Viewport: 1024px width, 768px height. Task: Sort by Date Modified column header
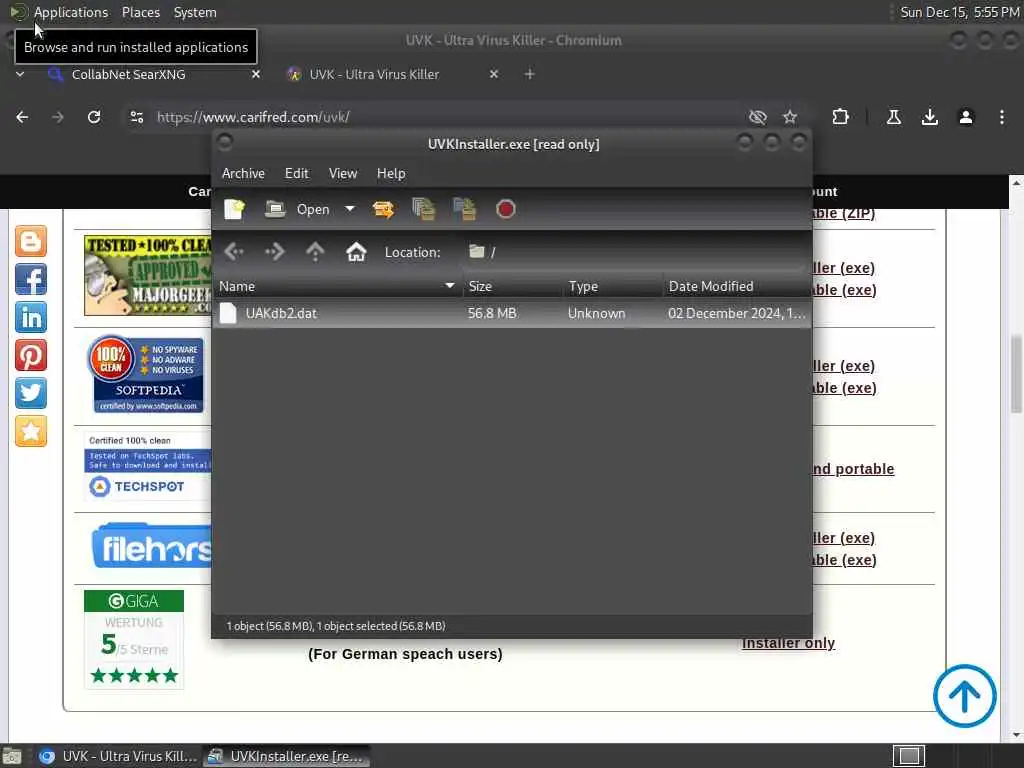[x=737, y=286]
